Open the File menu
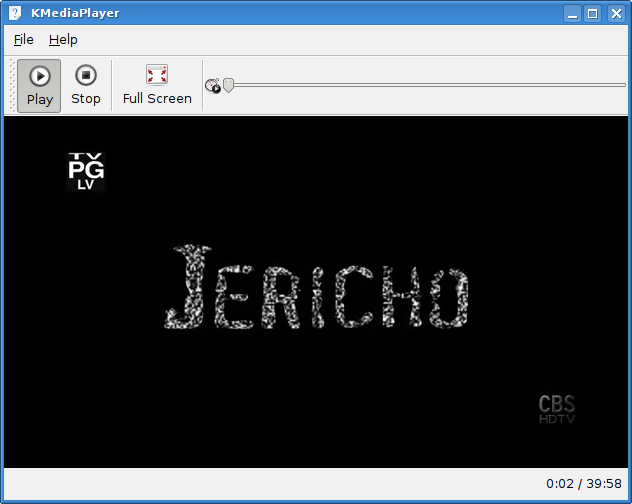The image size is (632, 504). tap(23, 40)
